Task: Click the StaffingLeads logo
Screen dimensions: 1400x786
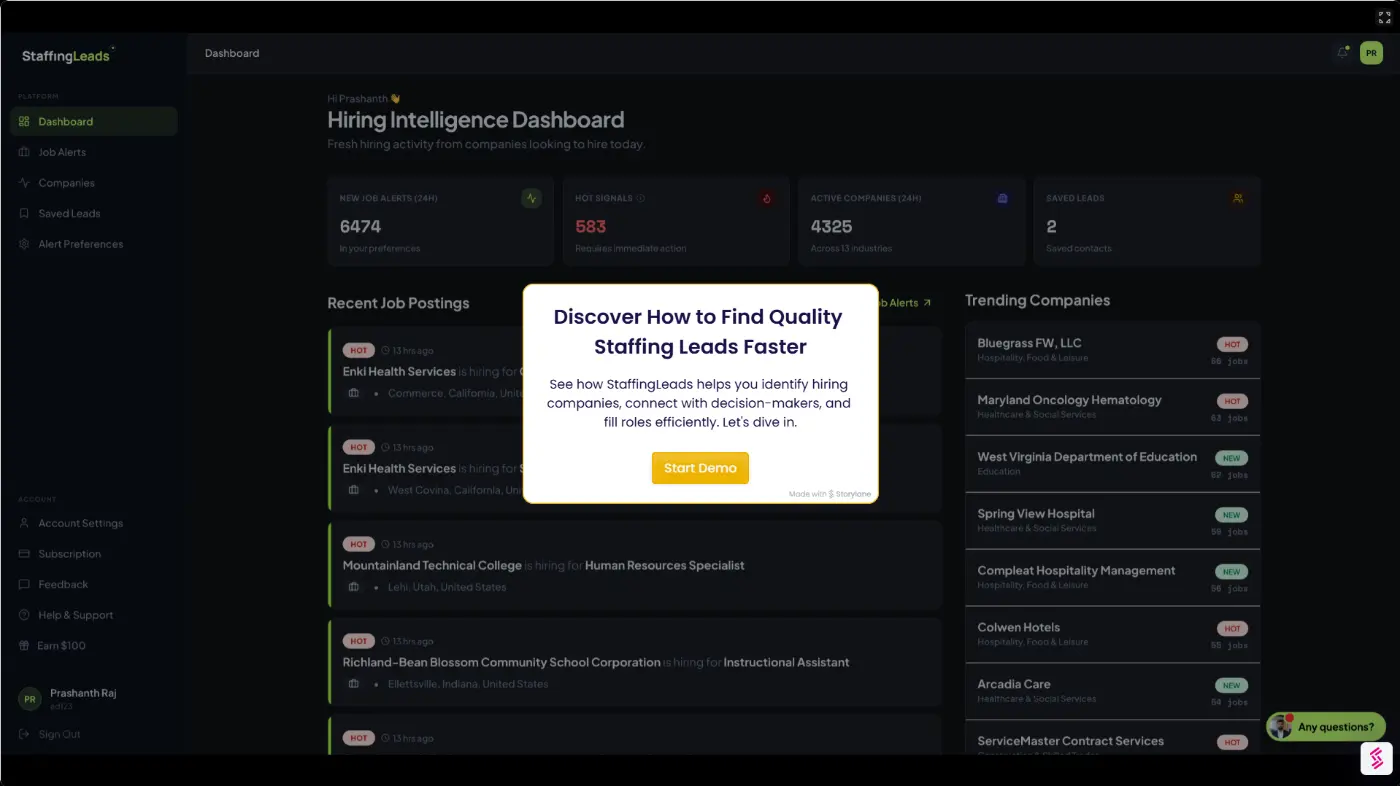Action: coord(67,55)
